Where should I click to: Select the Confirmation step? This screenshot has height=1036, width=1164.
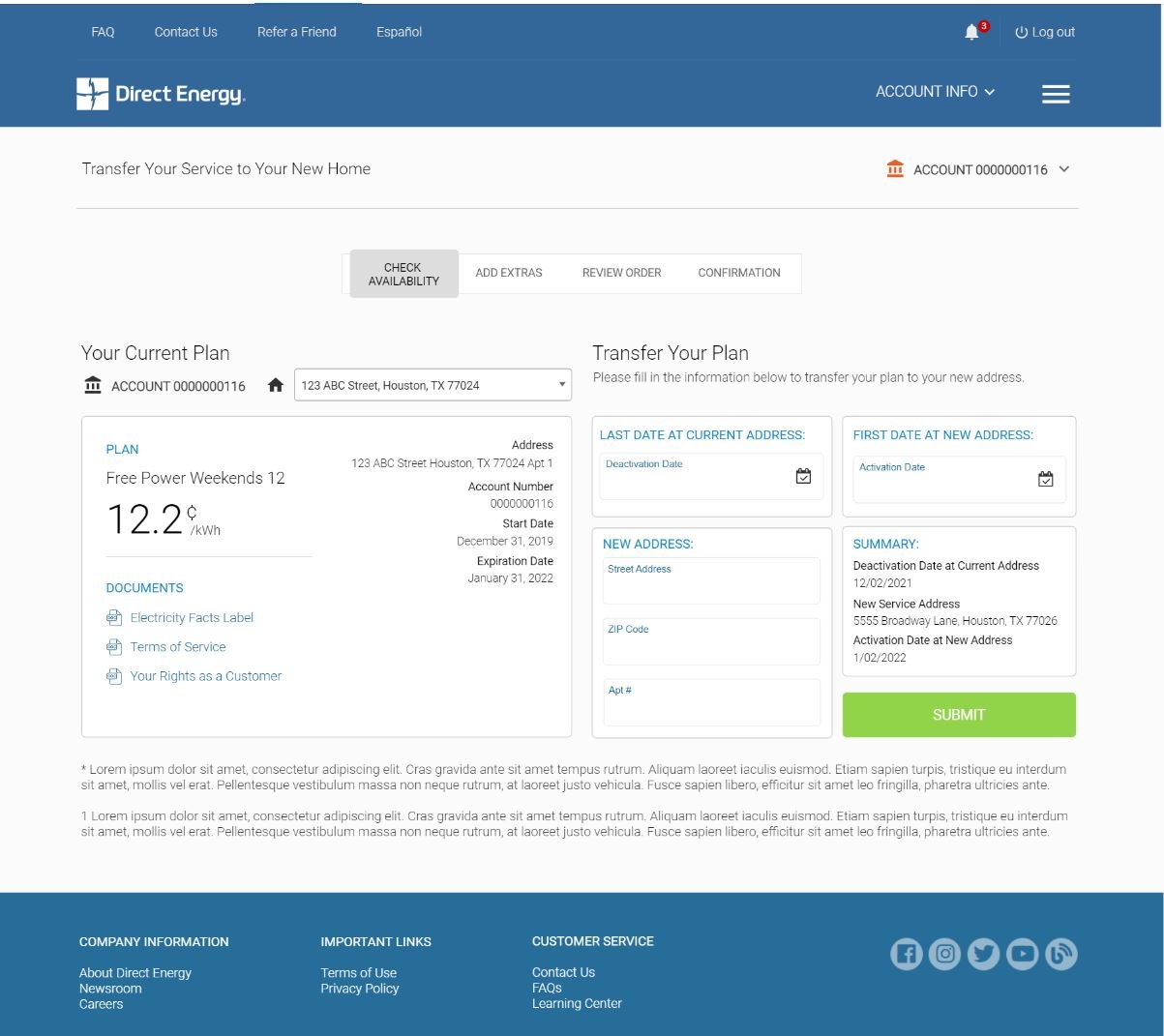(x=739, y=273)
